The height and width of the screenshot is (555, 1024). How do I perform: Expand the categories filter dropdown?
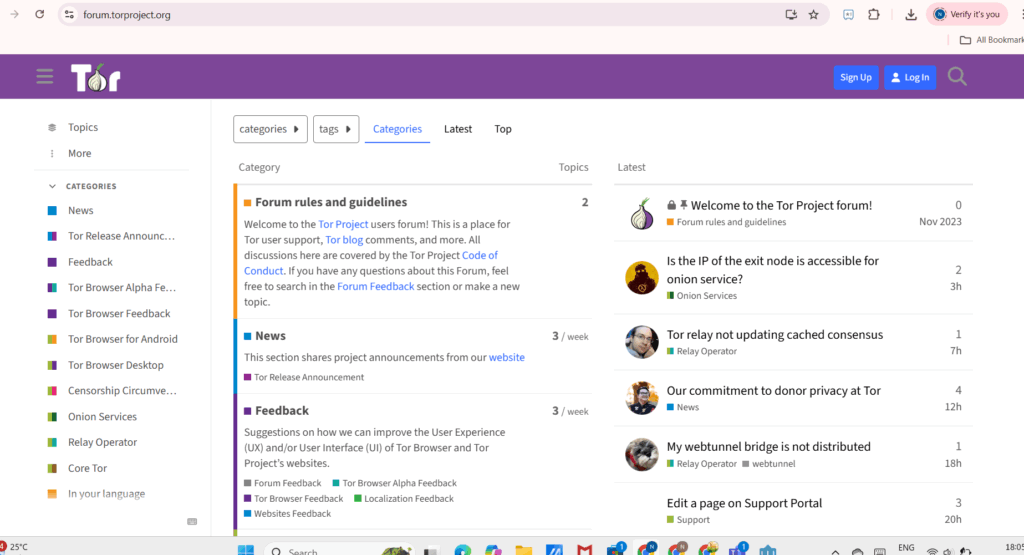(x=270, y=129)
